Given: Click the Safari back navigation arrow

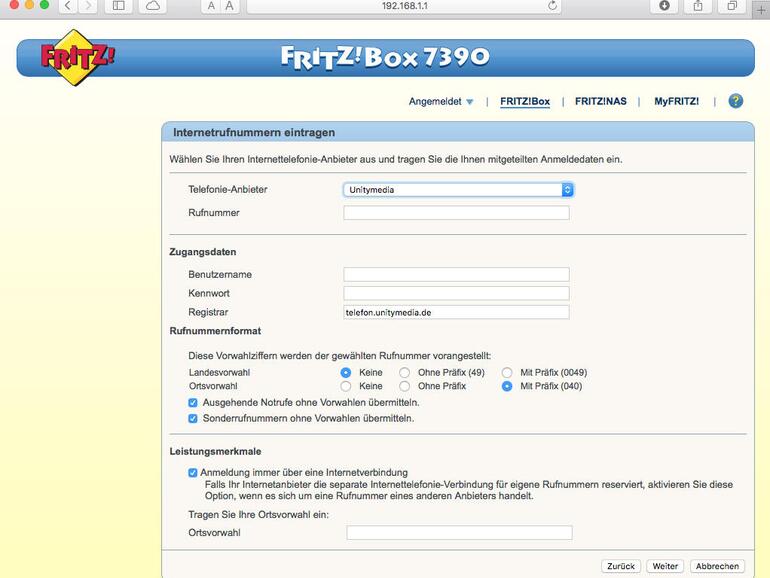Looking at the screenshot, I should coord(68,5).
